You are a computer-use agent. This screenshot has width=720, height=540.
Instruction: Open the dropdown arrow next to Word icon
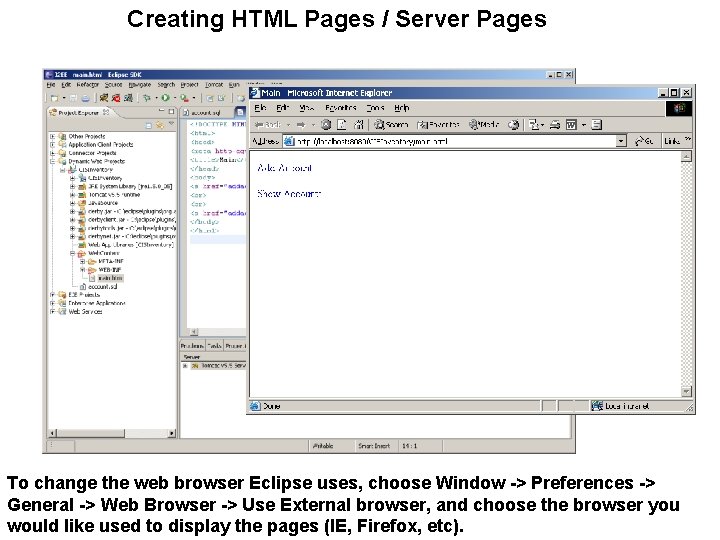click(x=584, y=125)
